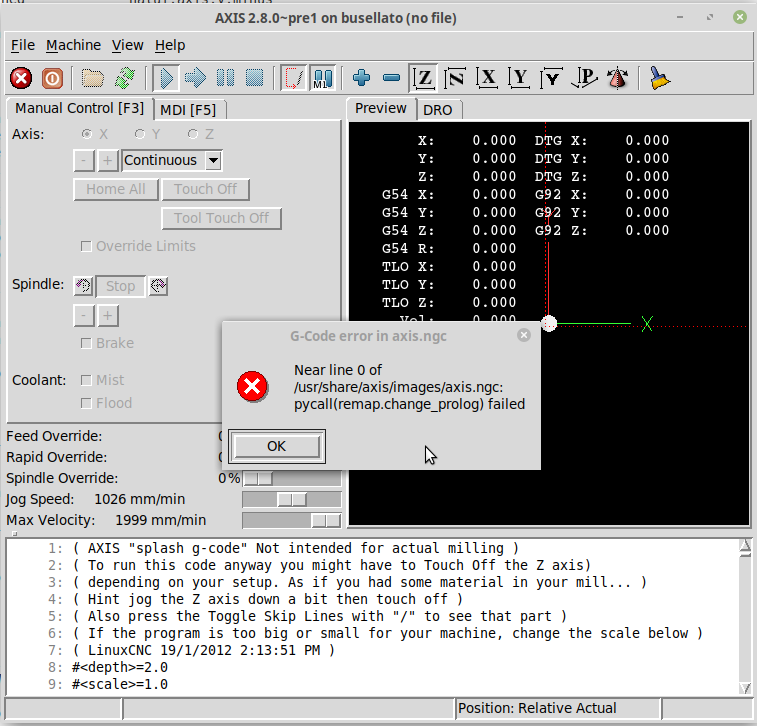Open the Help menu
This screenshot has height=726, width=757.
[170, 45]
